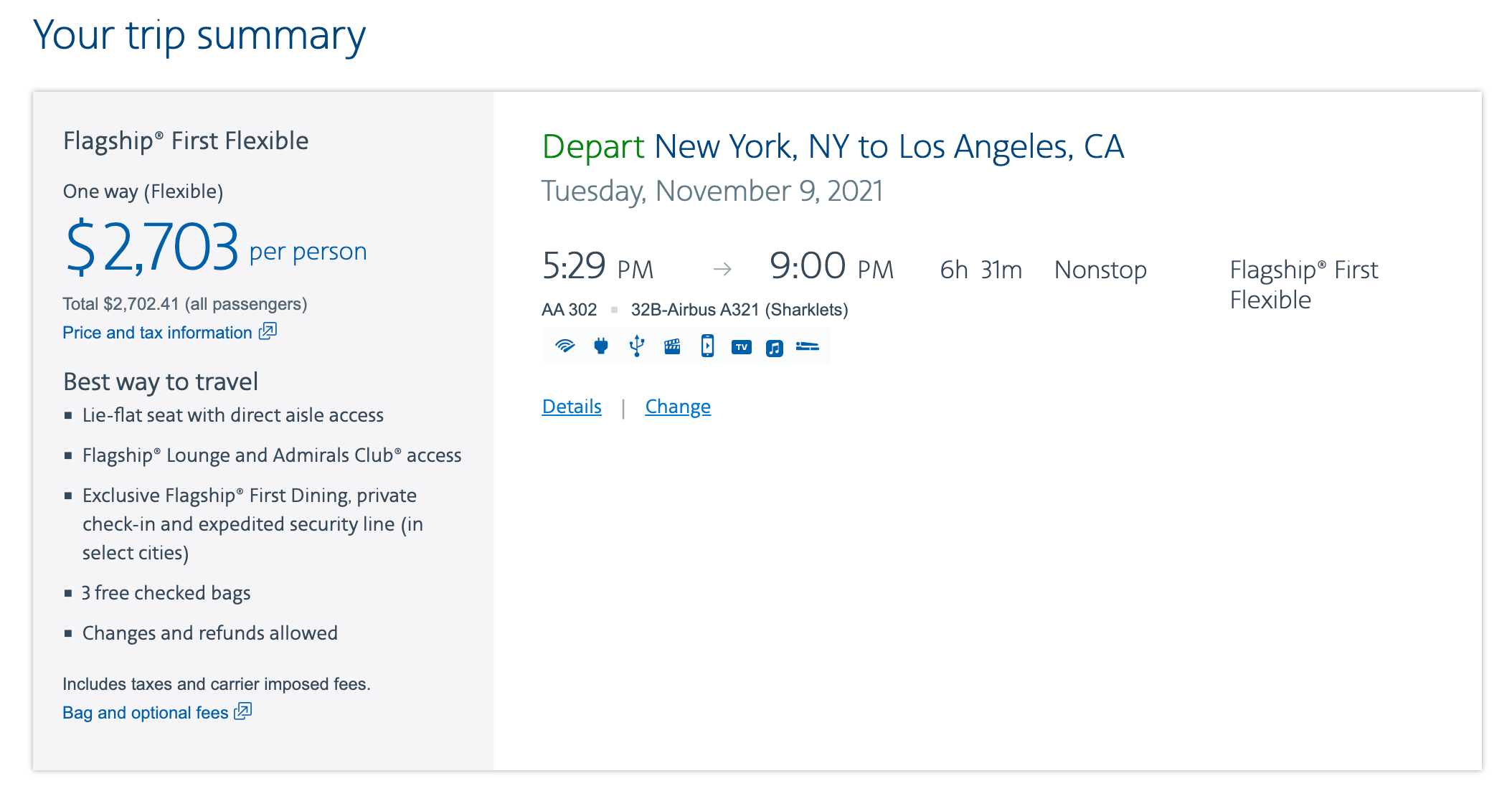Open Price and tax information link
Image resolution: width=1512 pixels, height=786 pixels.
pos(157,333)
